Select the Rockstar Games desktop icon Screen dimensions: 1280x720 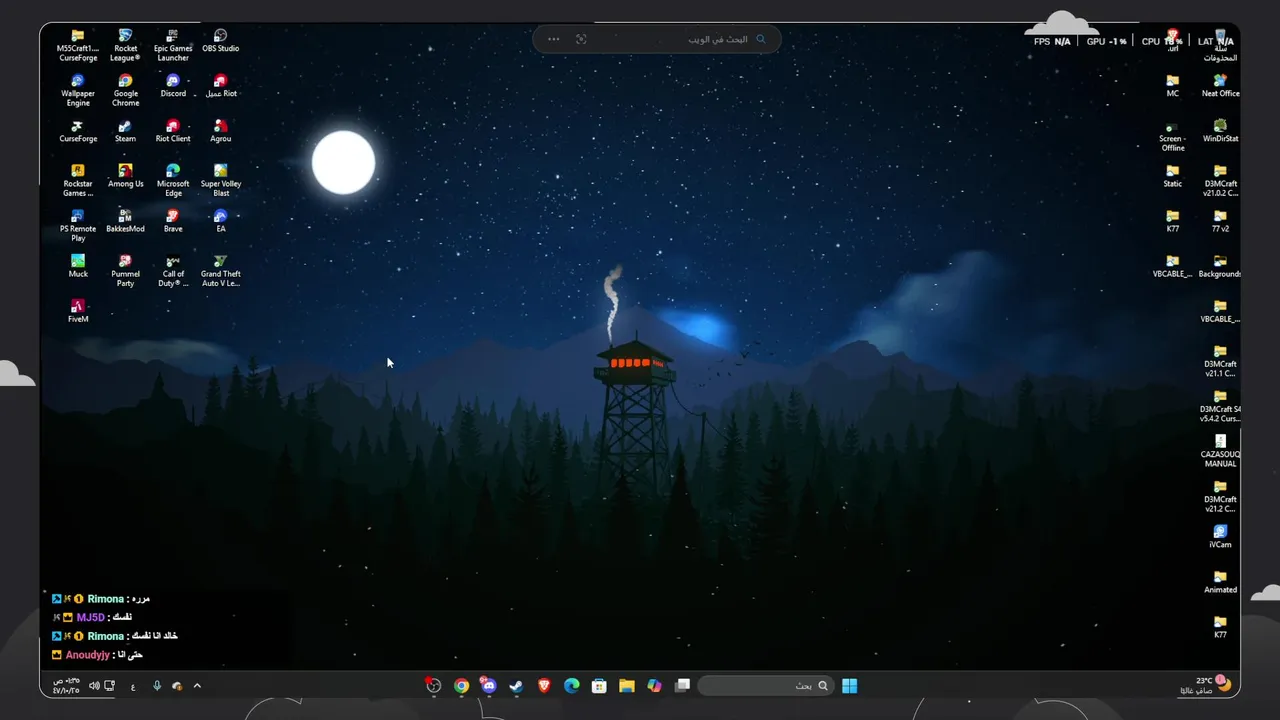[78, 180]
